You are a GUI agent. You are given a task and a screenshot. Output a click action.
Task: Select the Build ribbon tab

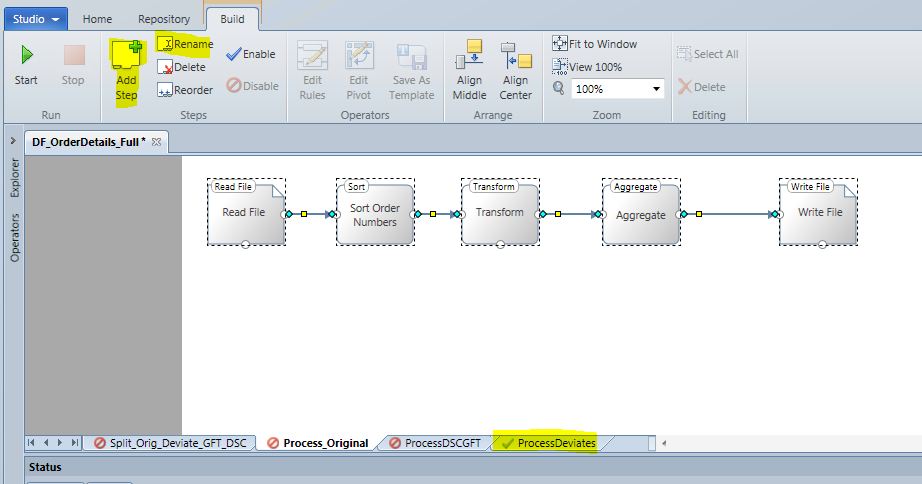click(232, 19)
